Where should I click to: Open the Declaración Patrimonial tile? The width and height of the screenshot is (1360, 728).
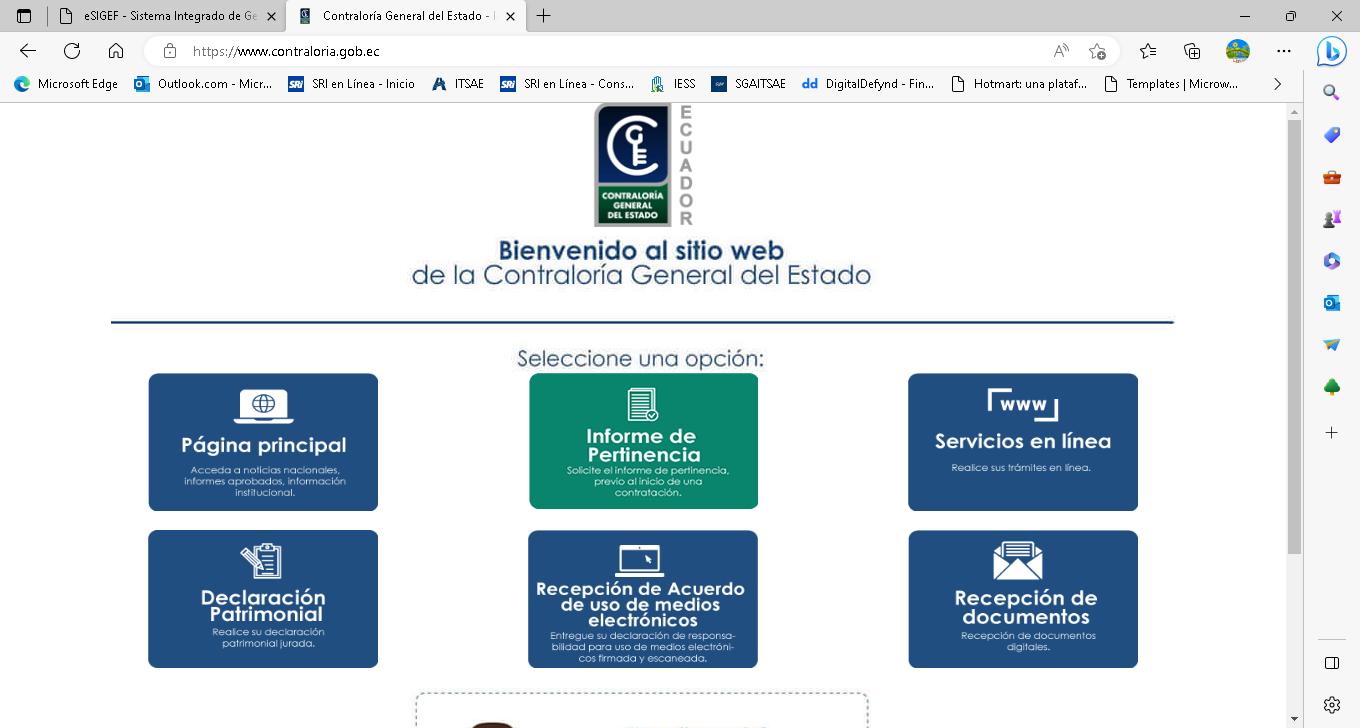263,598
